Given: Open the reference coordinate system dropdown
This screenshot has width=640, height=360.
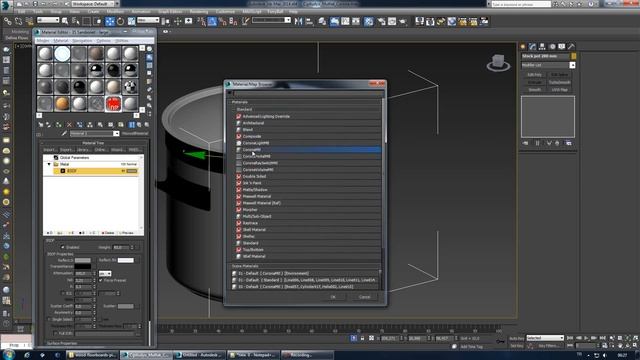Looking at the screenshot, I should click(148, 20).
